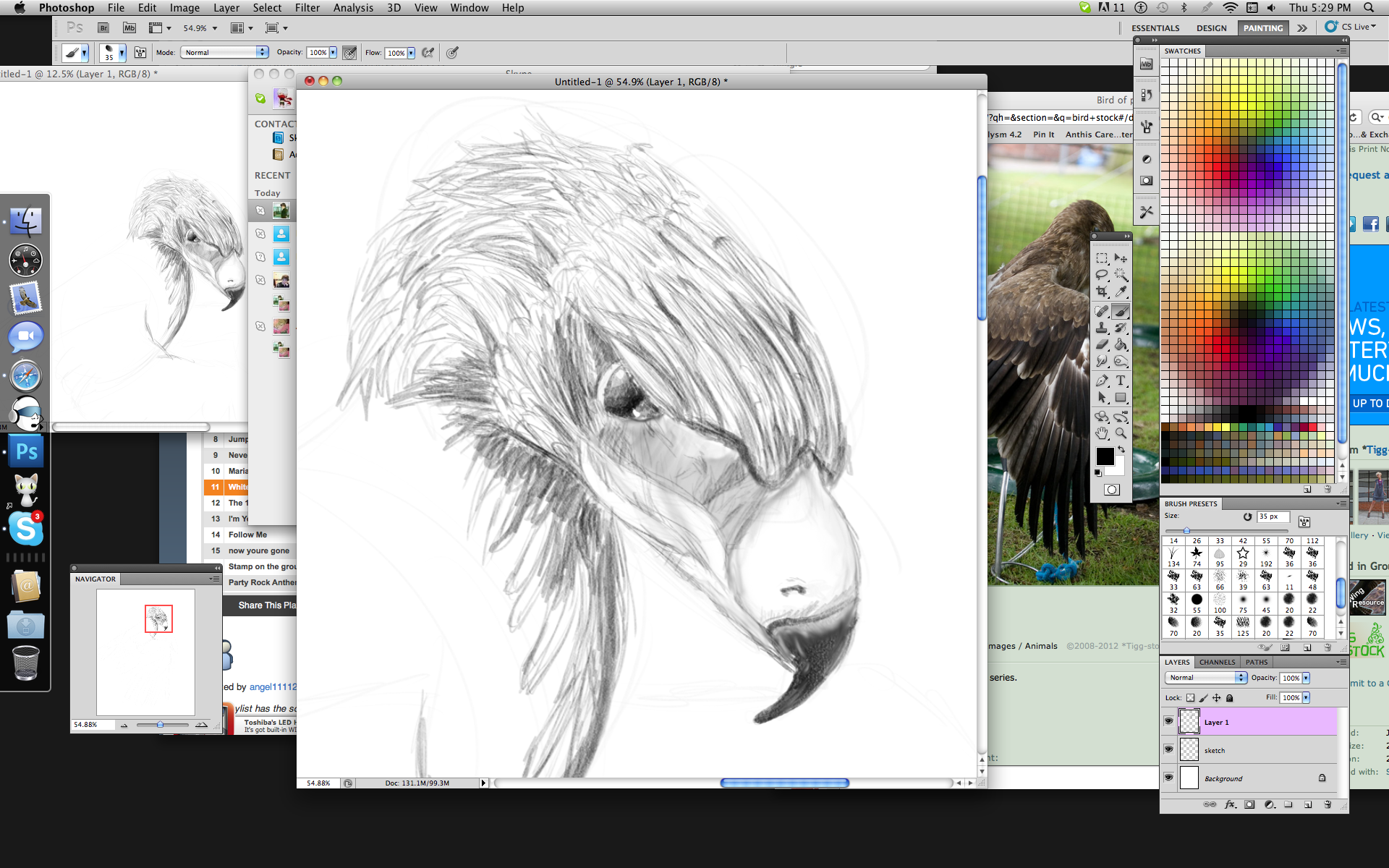Launch Mini Bridge from application bar

(x=129, y=28)
